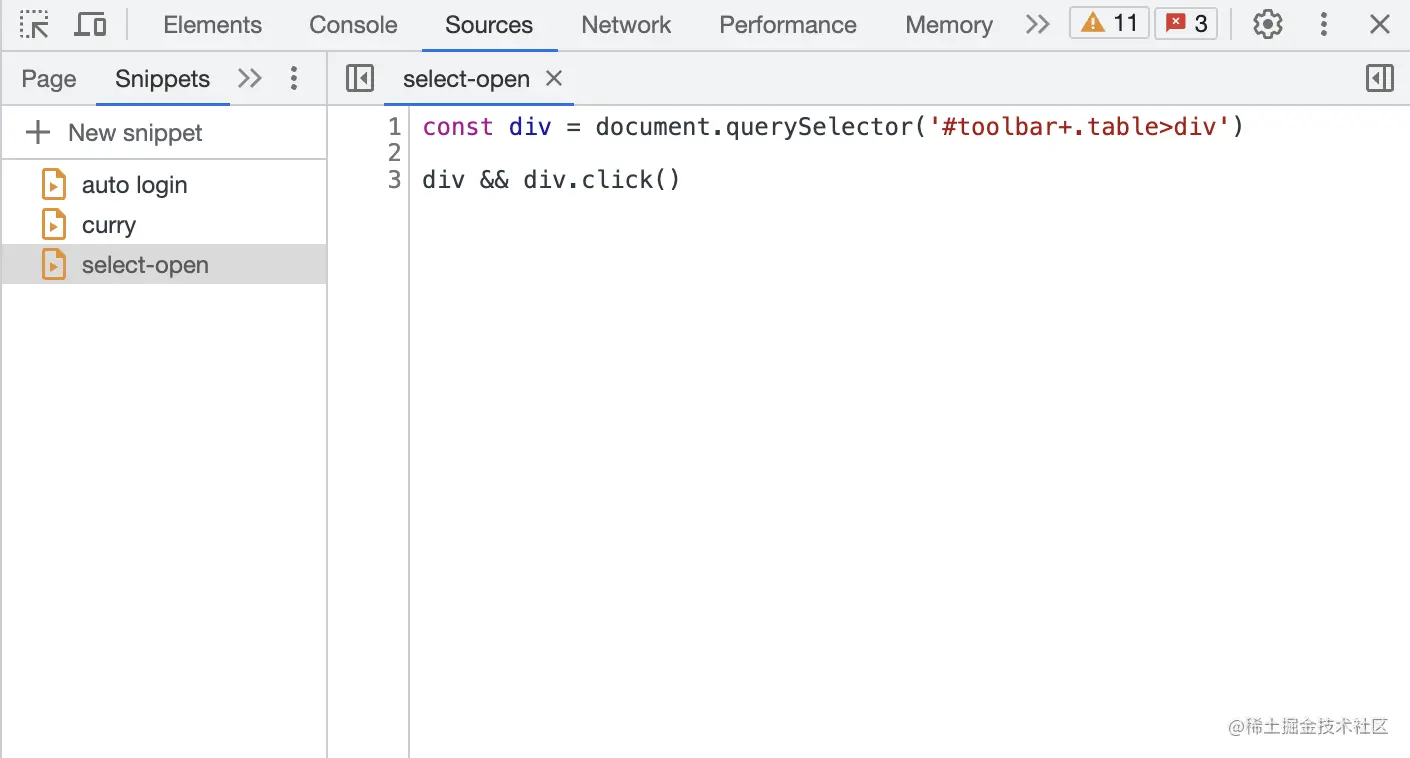This screenshot has height=758, width=1410.
Task: Open the DevTools three-dot customize menu
Action: pyautogui.click(x=1324, y=24)
